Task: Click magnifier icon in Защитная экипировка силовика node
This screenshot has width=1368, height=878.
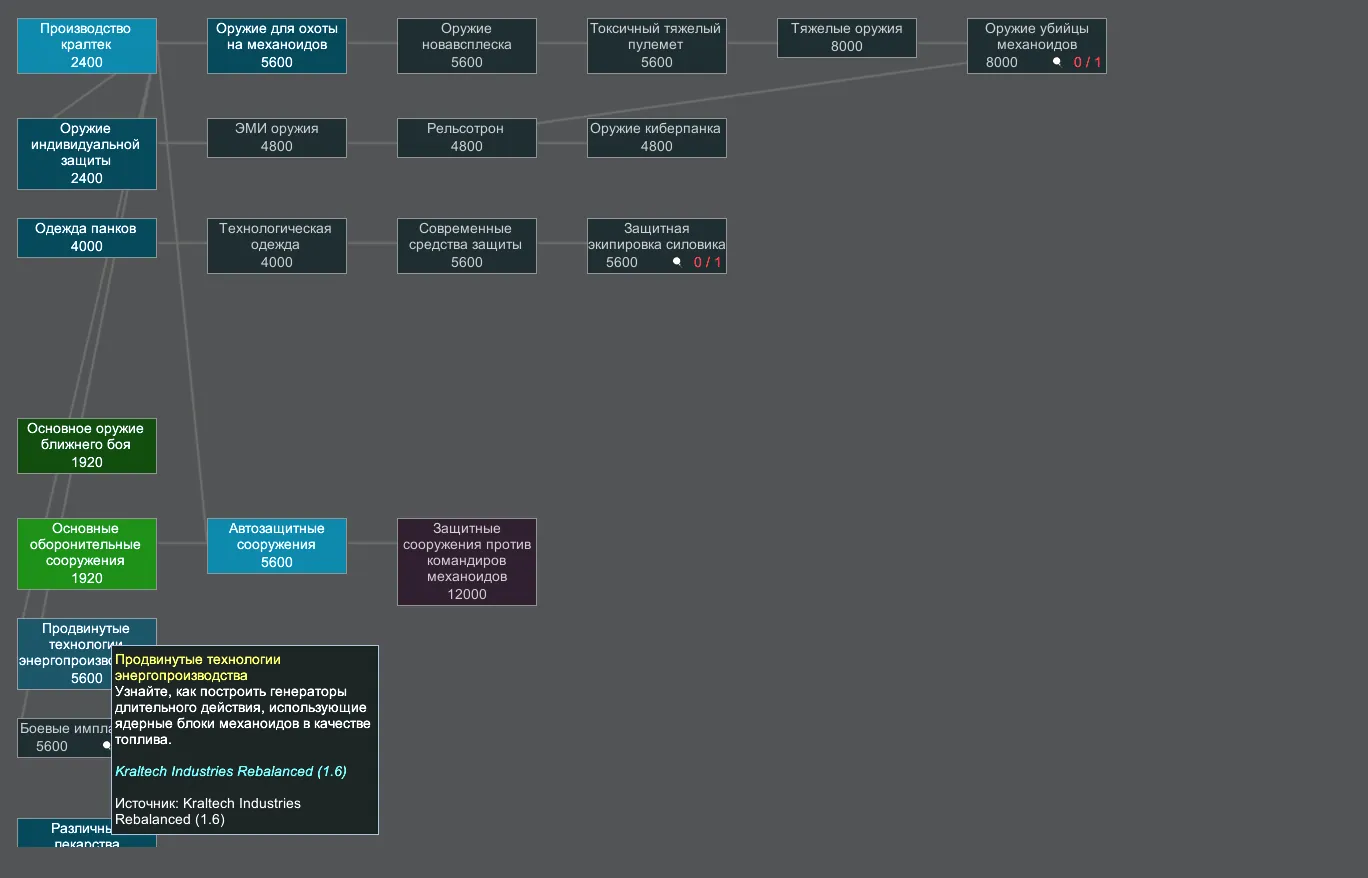Action: (x=677, y=262)
